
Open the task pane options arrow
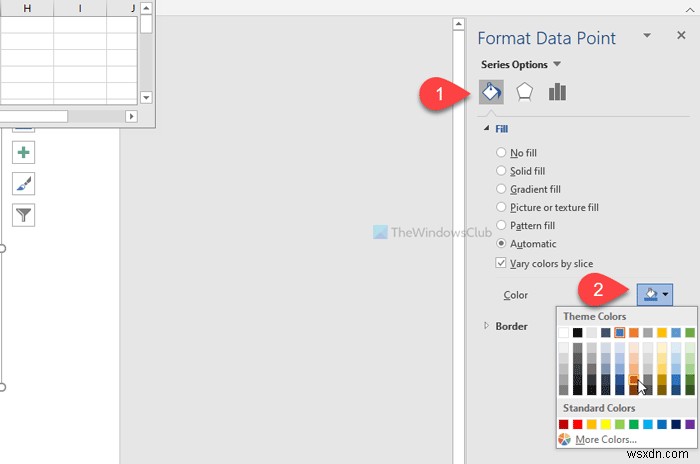tap(646, 35)
